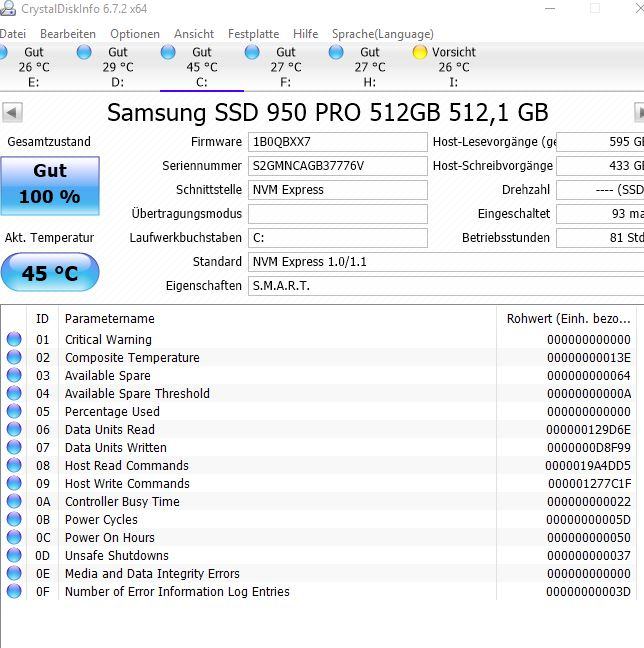Select drive C: at 45 °C
The image size is (644, 648).
[202, 67]
